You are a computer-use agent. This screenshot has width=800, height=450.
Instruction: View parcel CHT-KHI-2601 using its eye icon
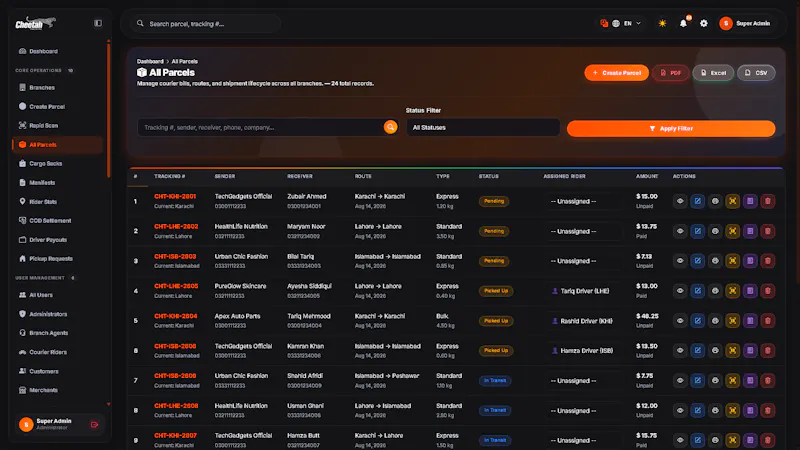click(x=680, y=201)
